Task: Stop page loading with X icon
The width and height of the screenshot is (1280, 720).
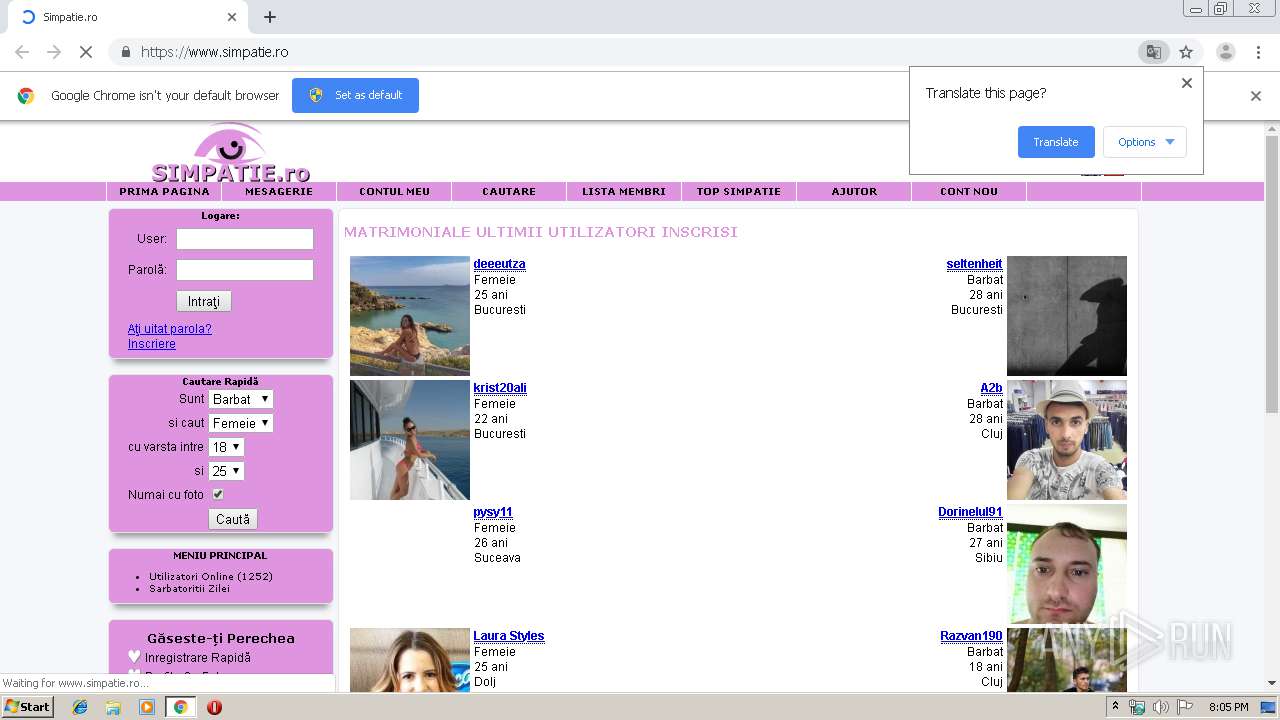Action: point(86,52)
